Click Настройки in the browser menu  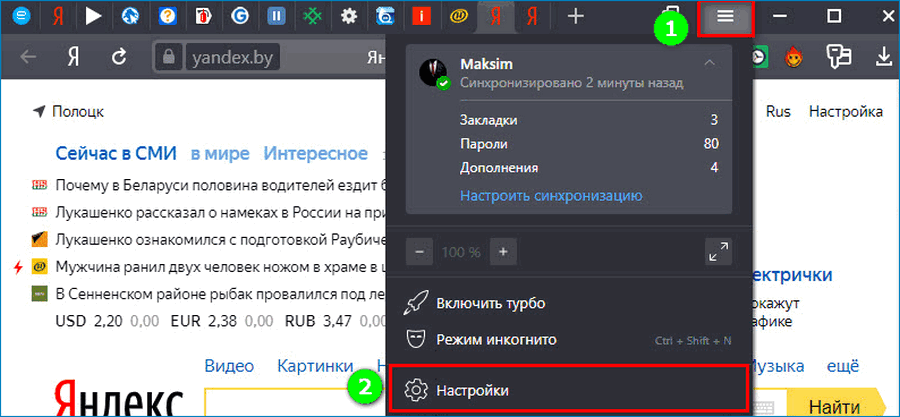568,390
